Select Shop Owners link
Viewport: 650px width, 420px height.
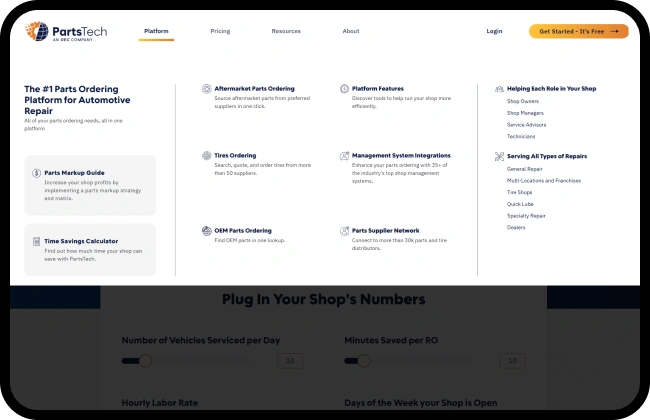pos(523,101)
